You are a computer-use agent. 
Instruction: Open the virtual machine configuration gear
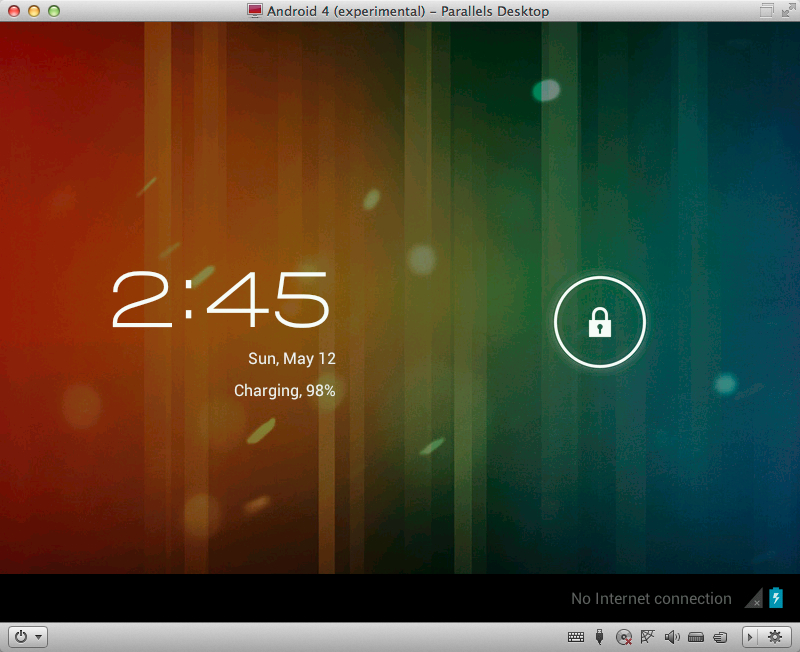point(774,637)
